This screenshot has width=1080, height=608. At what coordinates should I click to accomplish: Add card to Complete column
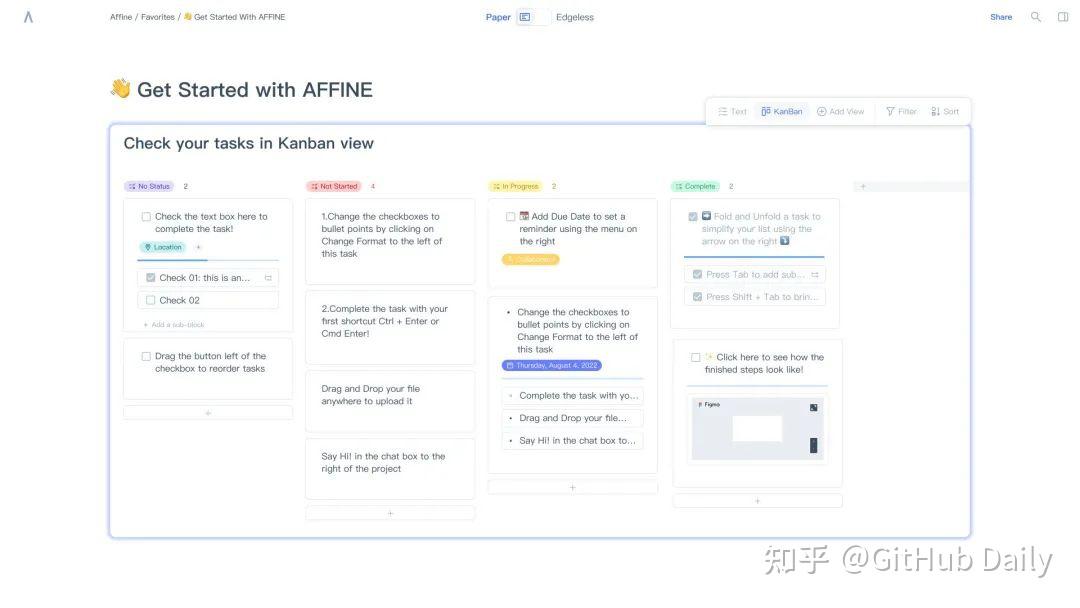757,501
